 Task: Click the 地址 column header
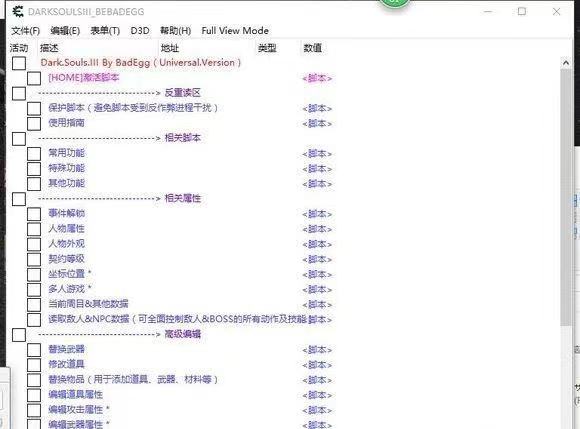[170, 48]
